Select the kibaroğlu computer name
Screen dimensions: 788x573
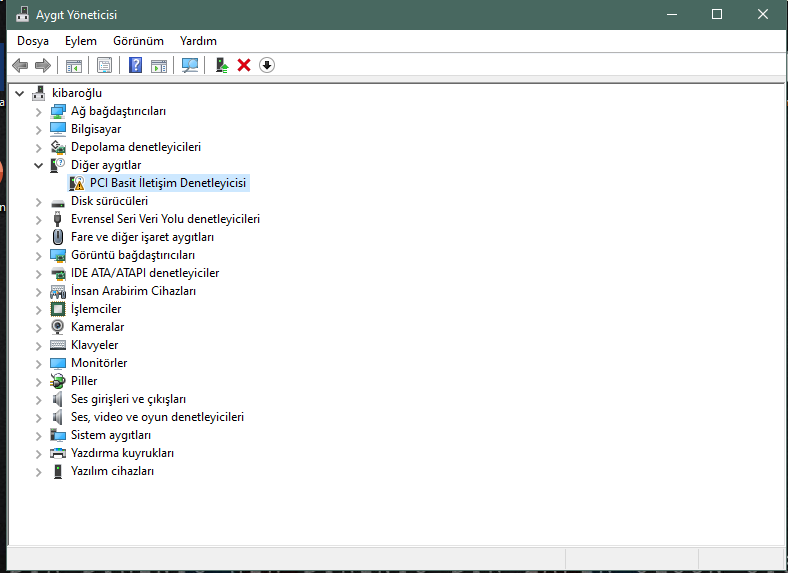pos(77,93)
